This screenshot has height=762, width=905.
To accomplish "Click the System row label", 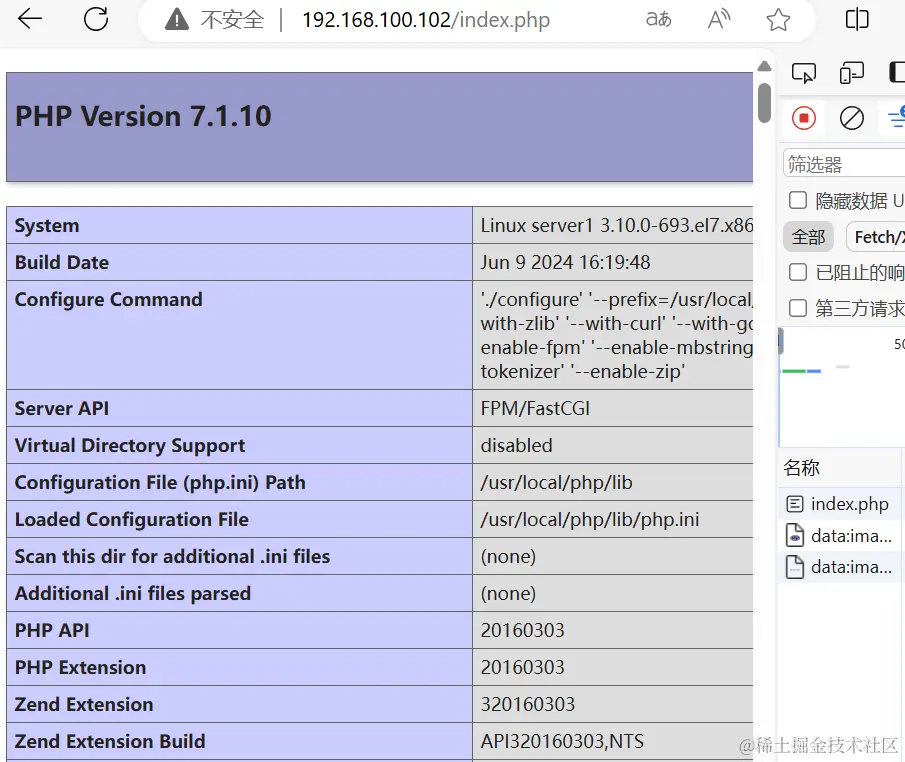I will (x=47, y=225).
